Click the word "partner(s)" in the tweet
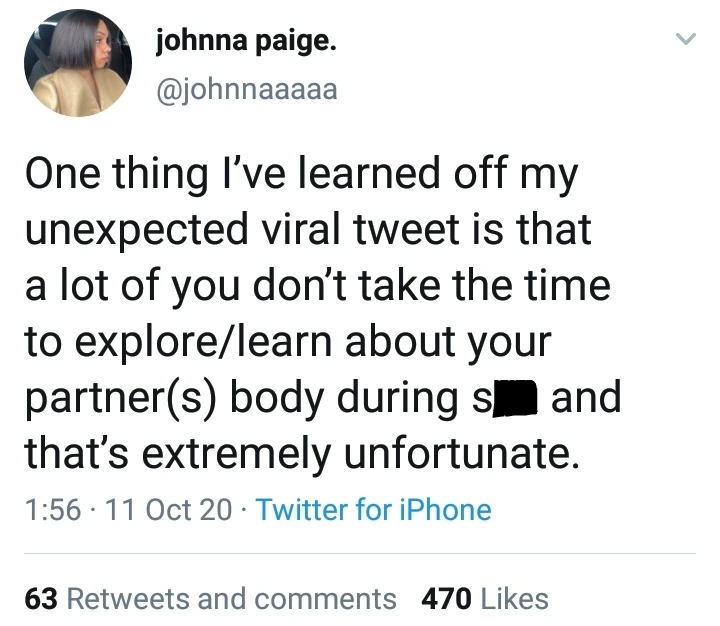720x626 pixels. tap(121, 398)
